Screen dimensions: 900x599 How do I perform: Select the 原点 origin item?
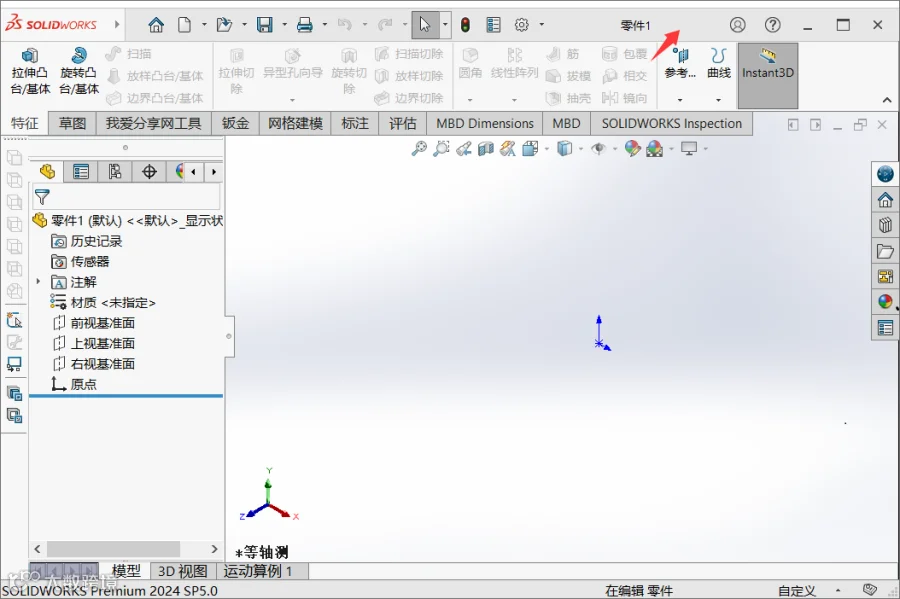pos(74,384)
